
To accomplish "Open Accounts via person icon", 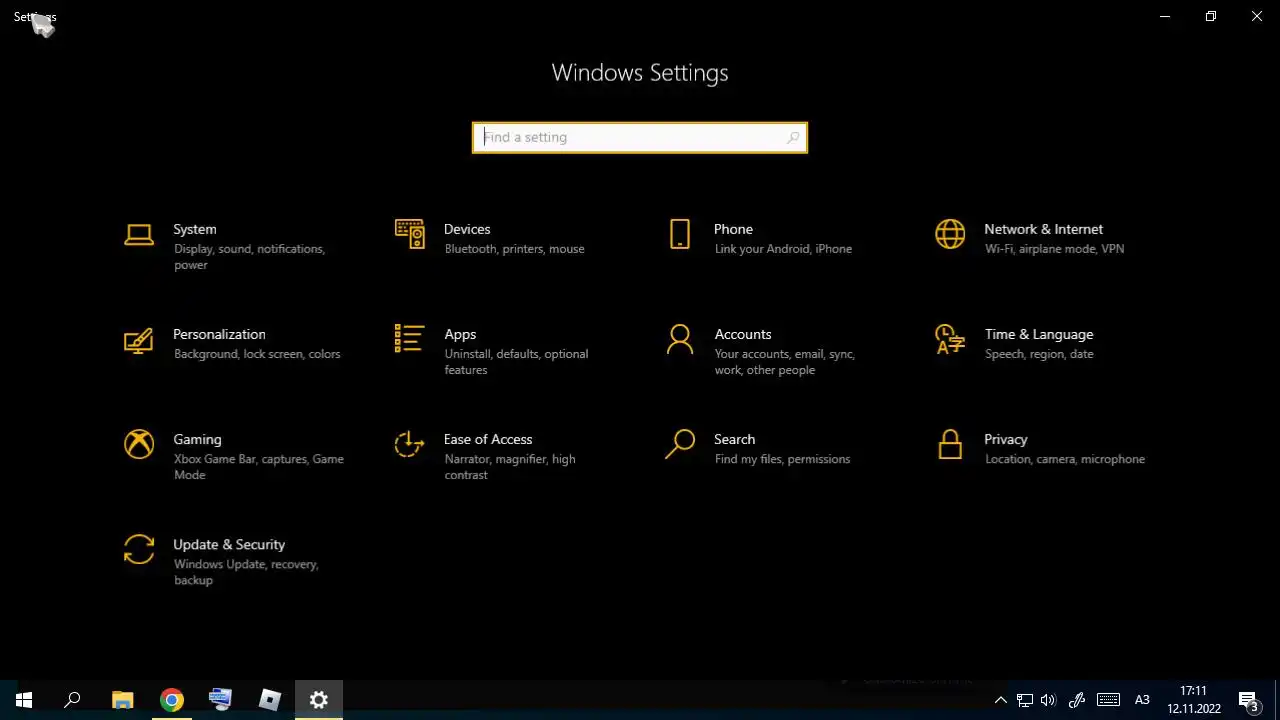I will (680, 339).
